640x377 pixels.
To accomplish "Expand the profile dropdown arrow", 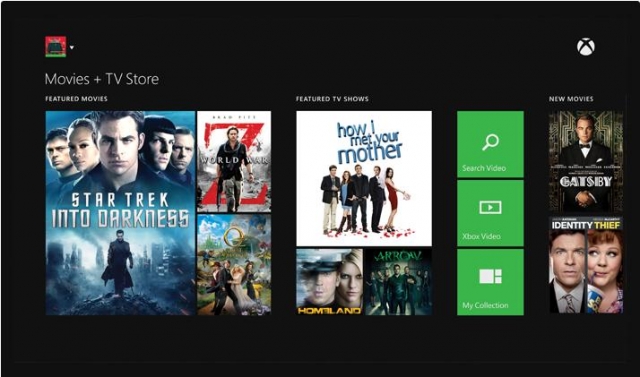I will pyautogui.click(x=72, y=47).
